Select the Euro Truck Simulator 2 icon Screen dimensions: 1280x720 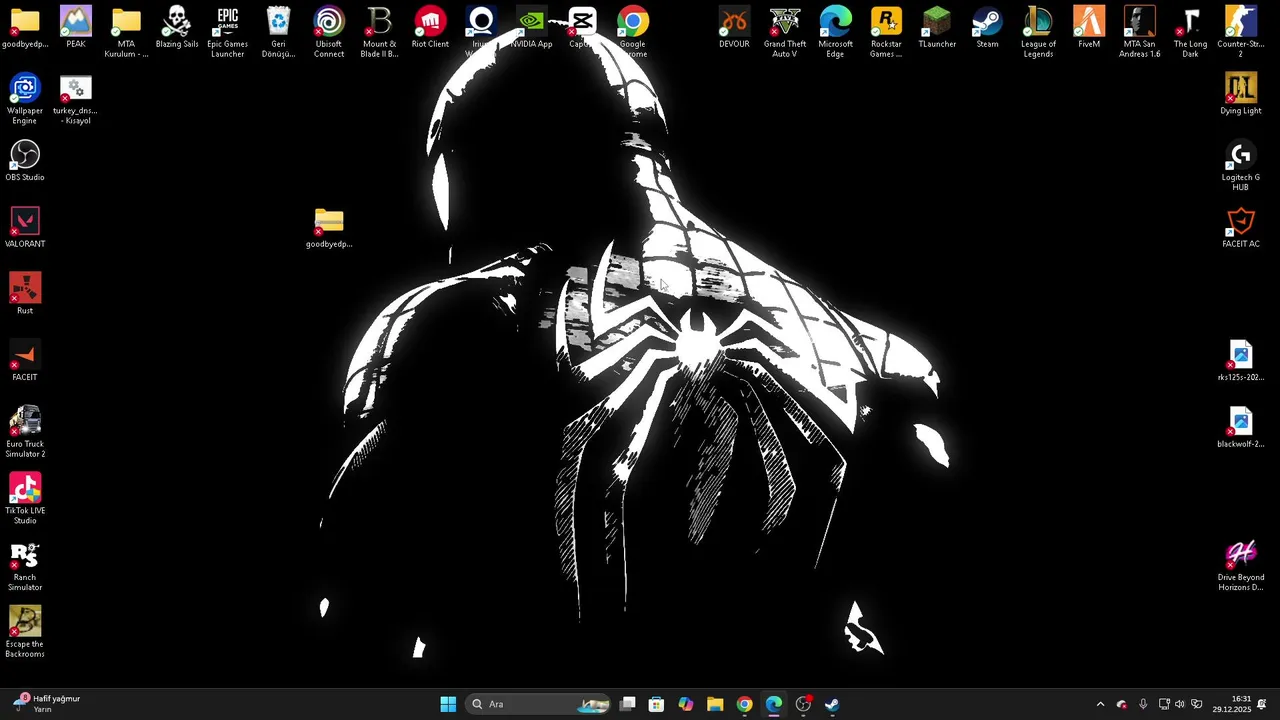pos(25,432)
